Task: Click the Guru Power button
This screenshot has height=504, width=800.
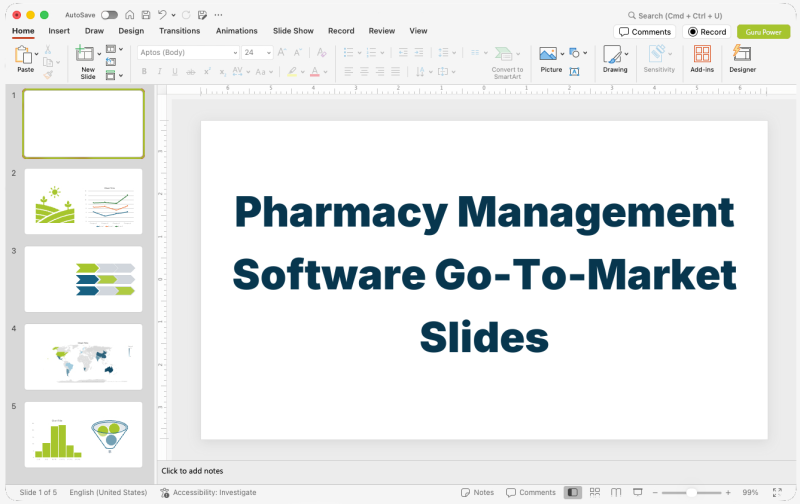Action: [x=764, y=32]
